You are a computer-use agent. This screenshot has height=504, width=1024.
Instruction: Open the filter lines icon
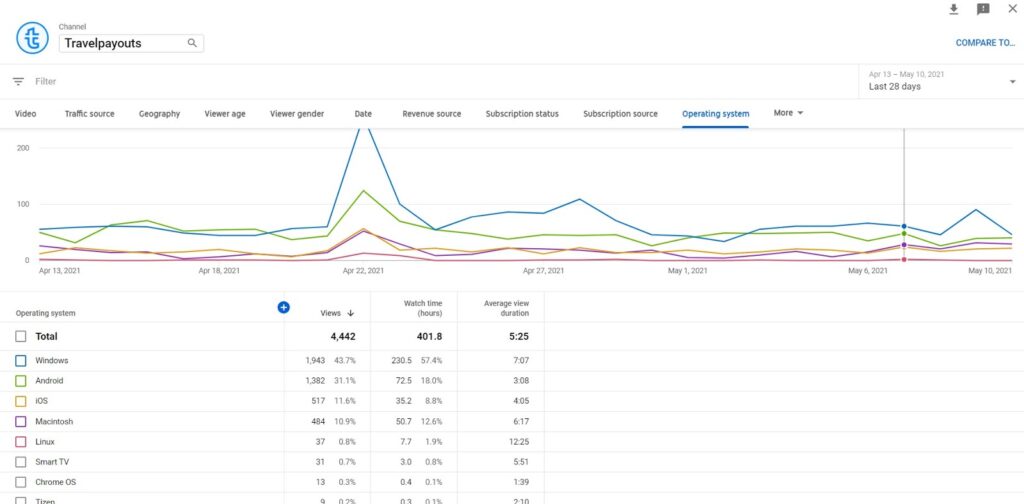click(18, 81)
